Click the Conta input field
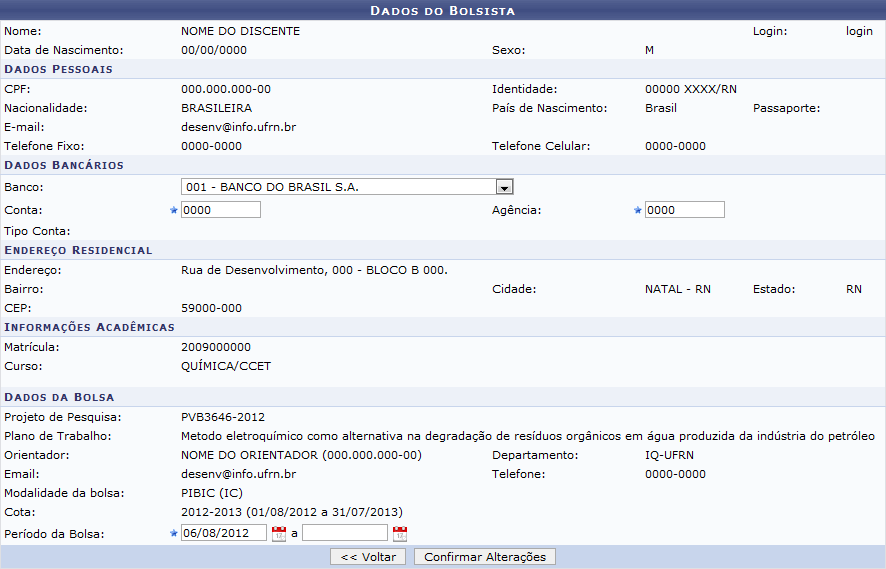 221,210
